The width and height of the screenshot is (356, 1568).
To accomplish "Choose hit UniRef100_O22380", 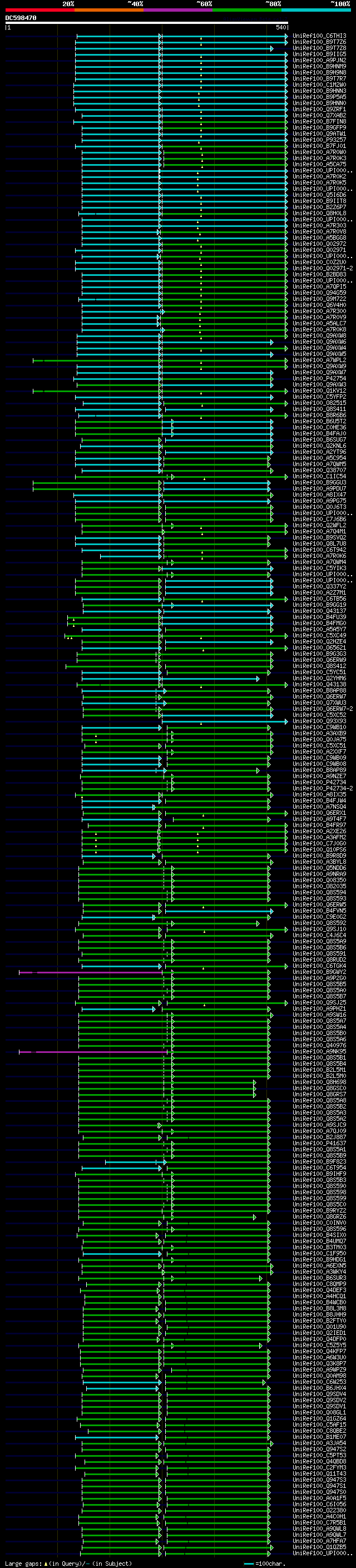I will (319, 1510).
